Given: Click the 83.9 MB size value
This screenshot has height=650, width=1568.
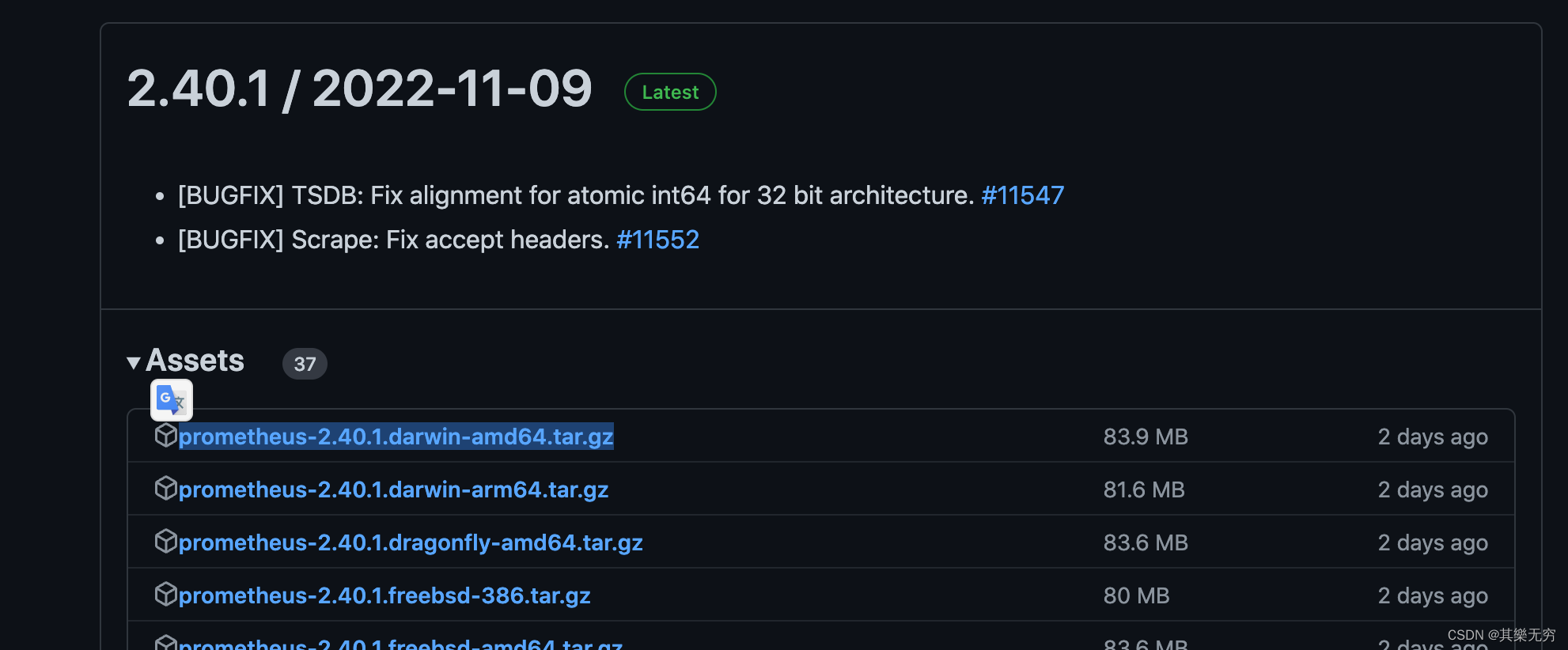Looking at the screenshot, I should 1146,436.
